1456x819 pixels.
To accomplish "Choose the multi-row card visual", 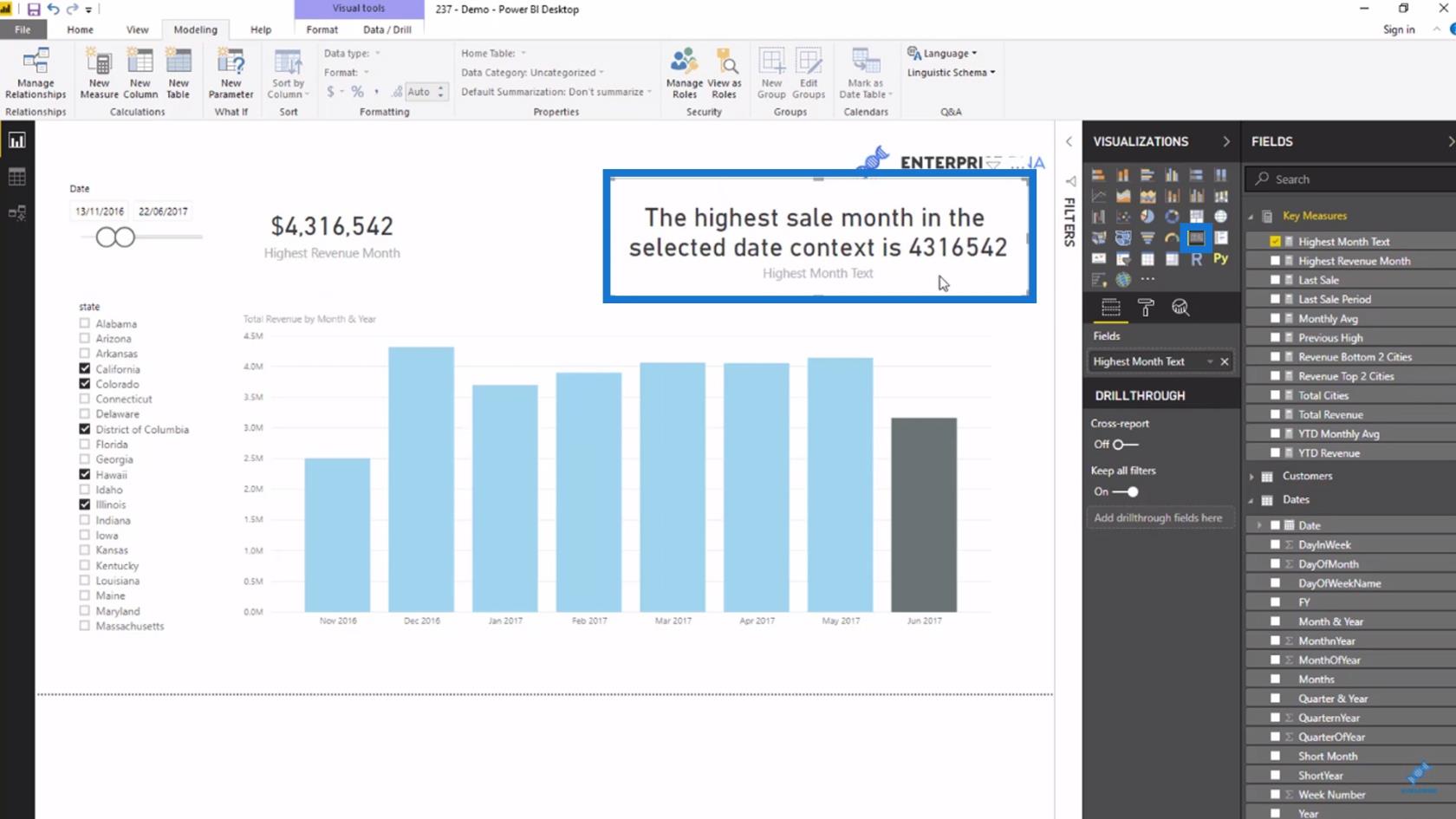I will tap(1220, 237).
